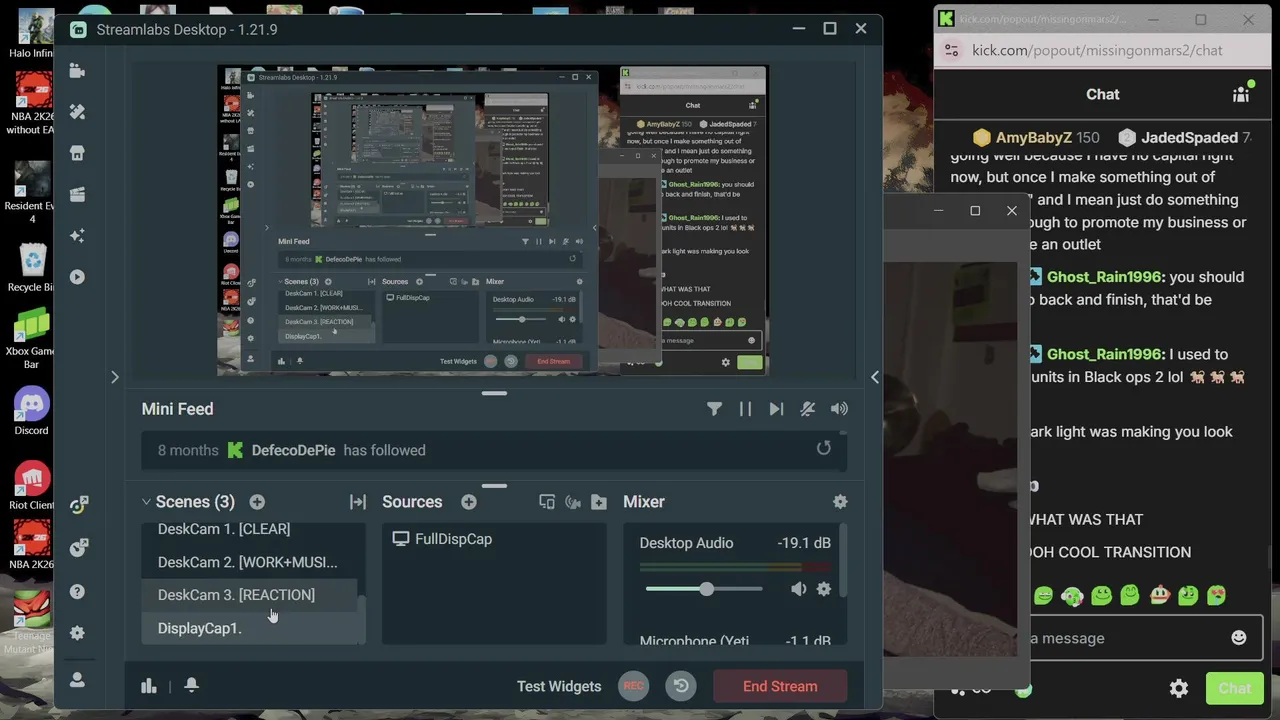Open the Help question mark icon in the sidebar
Viewport: 1280px width, 720px height.
(x=77, y=591)
